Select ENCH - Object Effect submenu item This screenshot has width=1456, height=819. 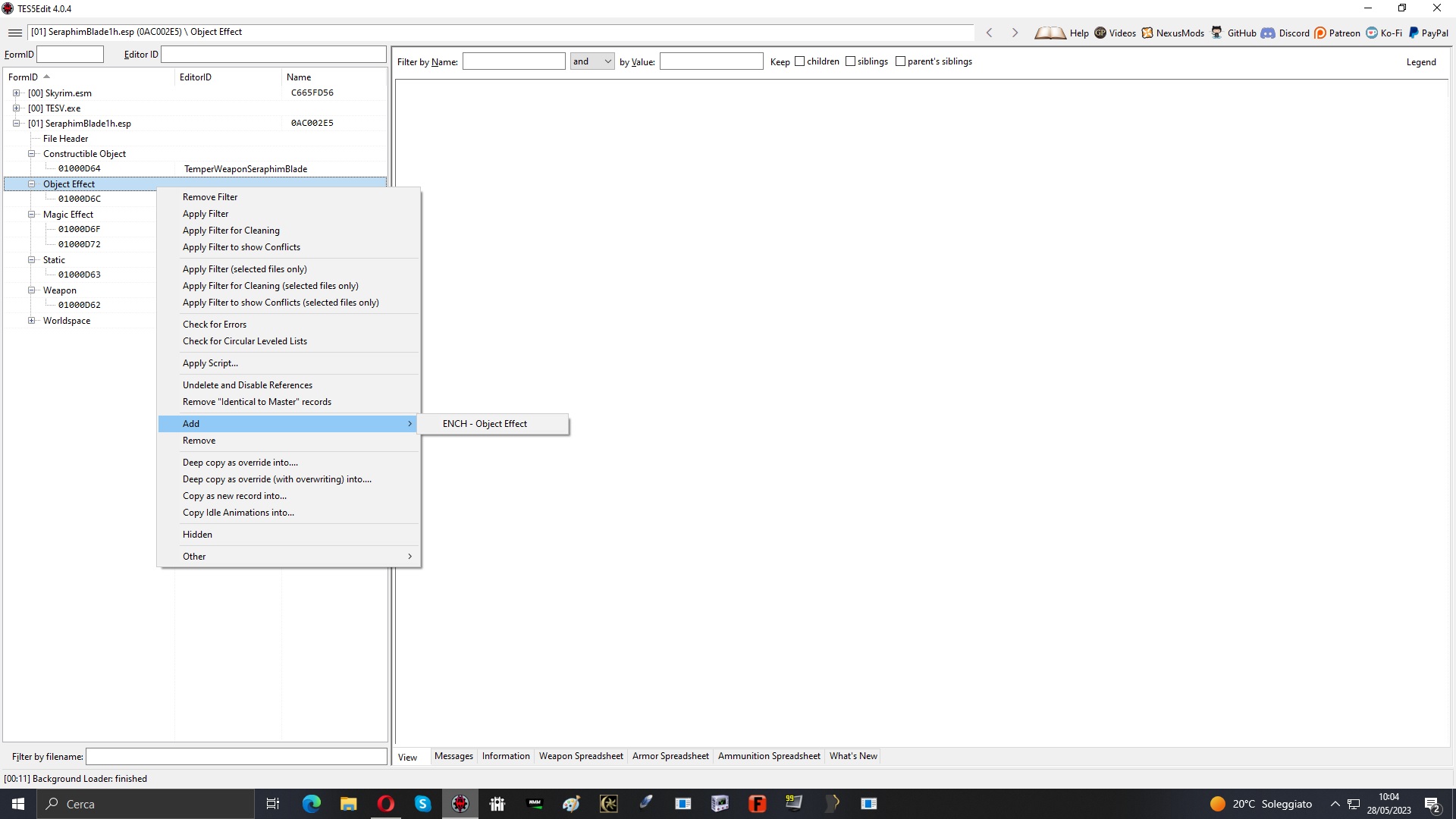point(492,424)
